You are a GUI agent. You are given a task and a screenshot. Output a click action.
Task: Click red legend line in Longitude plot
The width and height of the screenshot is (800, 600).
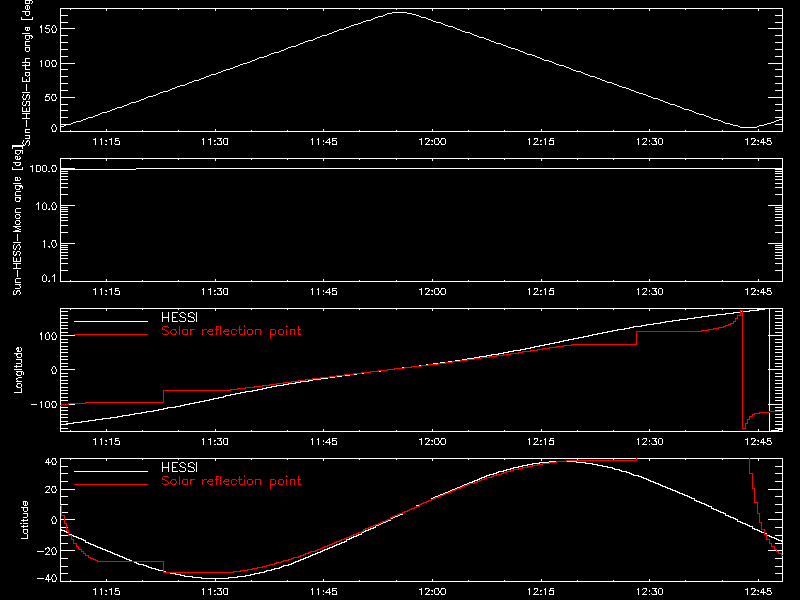pyautogui.click(x=111, y=335)
